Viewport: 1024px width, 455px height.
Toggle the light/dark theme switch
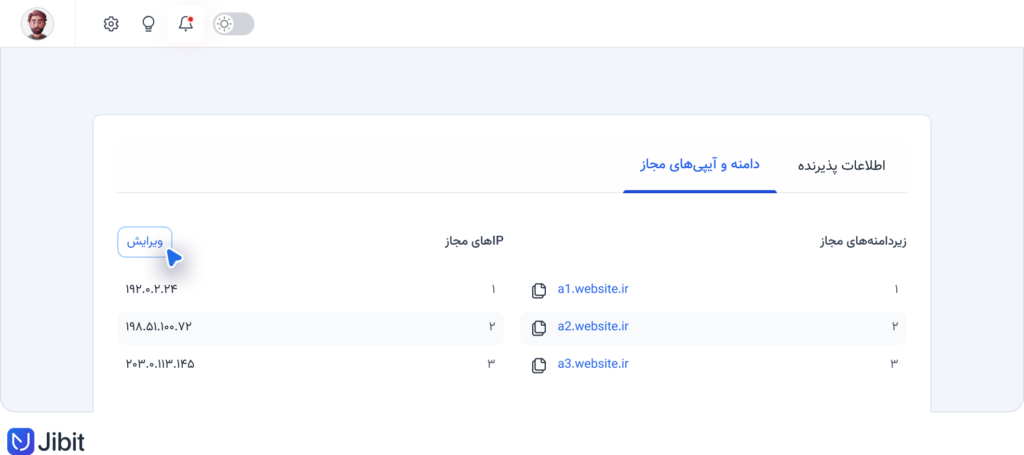pos(233,25)
